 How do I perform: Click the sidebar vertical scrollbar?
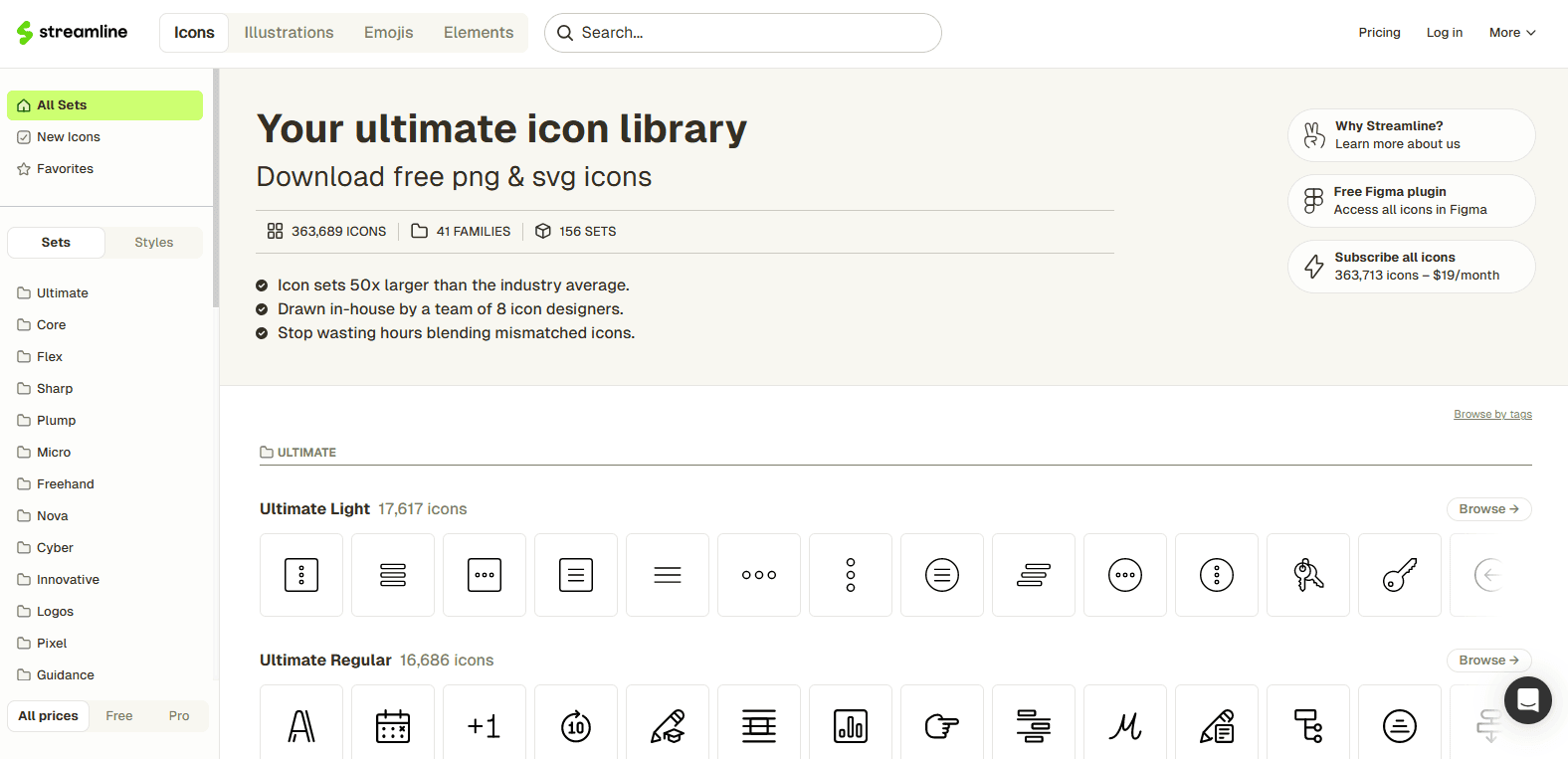tap(216, 188)
